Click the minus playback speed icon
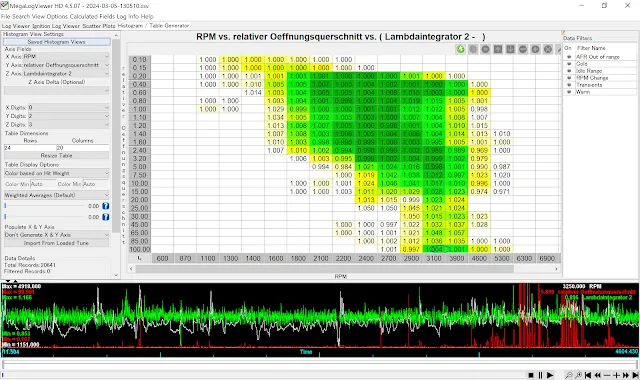 [x=607, y=375]
